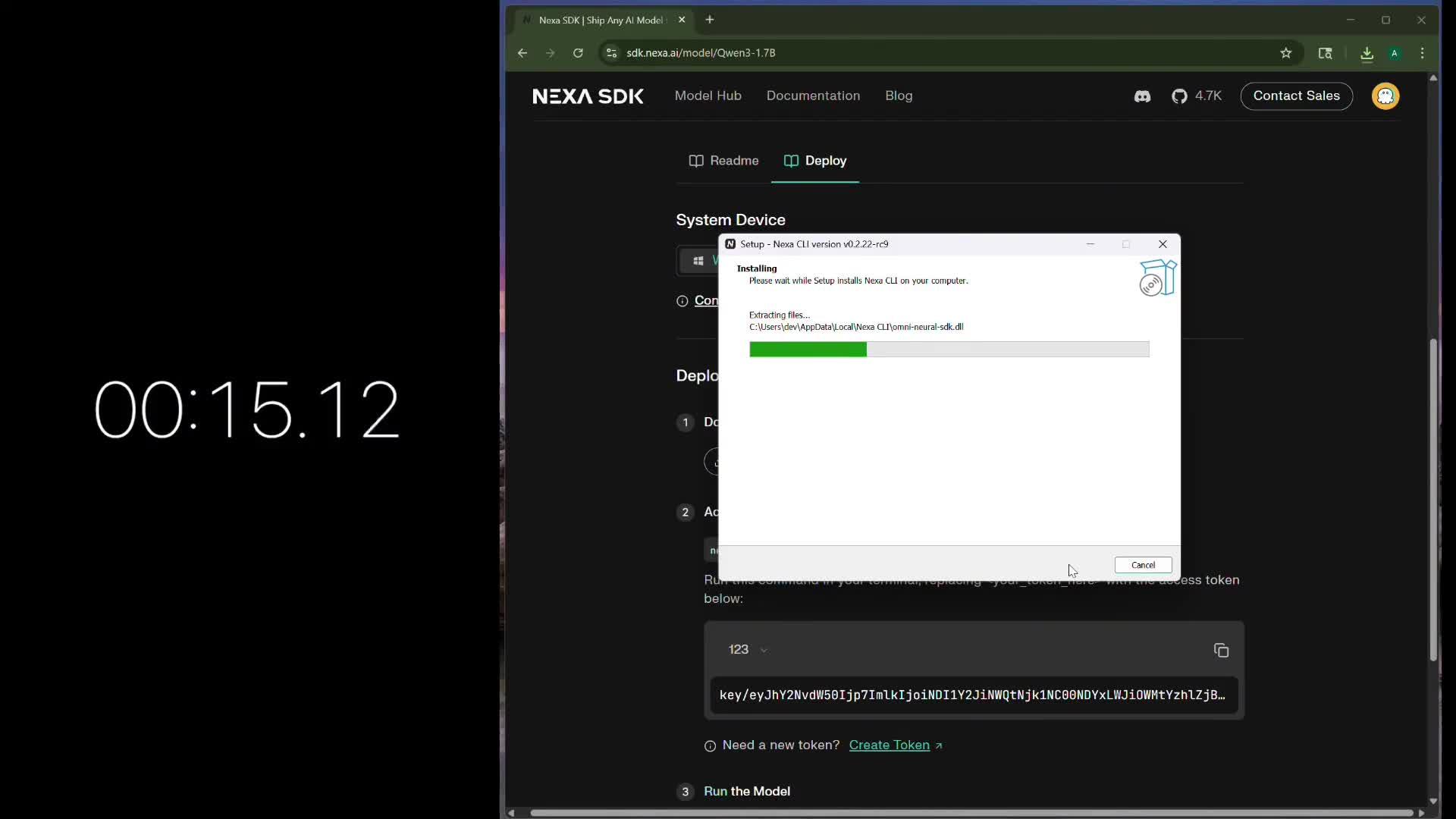1456x819 pixels.
Task: Click the Contact Sales button
Action: (1296, 96)
